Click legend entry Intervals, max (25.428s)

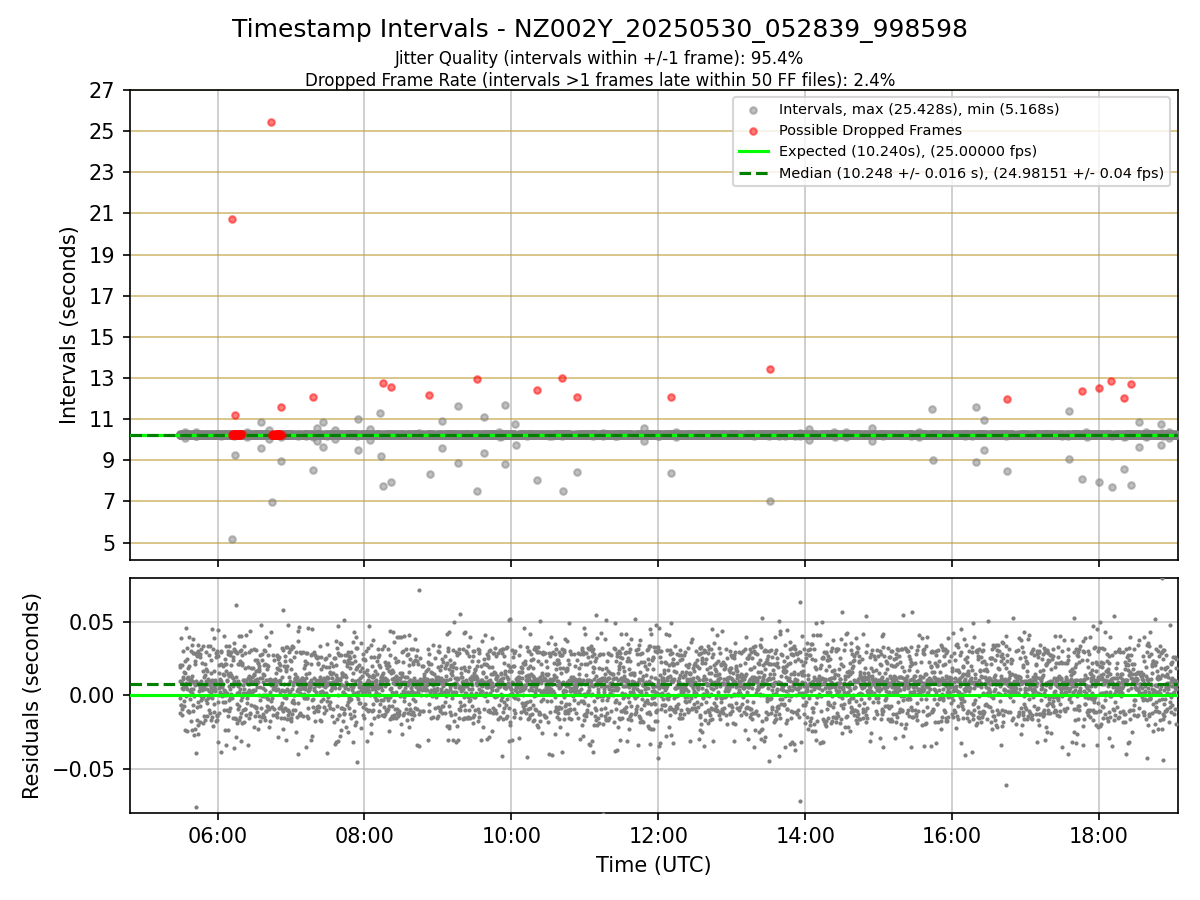pyautogui.click(x=918, y=109)
